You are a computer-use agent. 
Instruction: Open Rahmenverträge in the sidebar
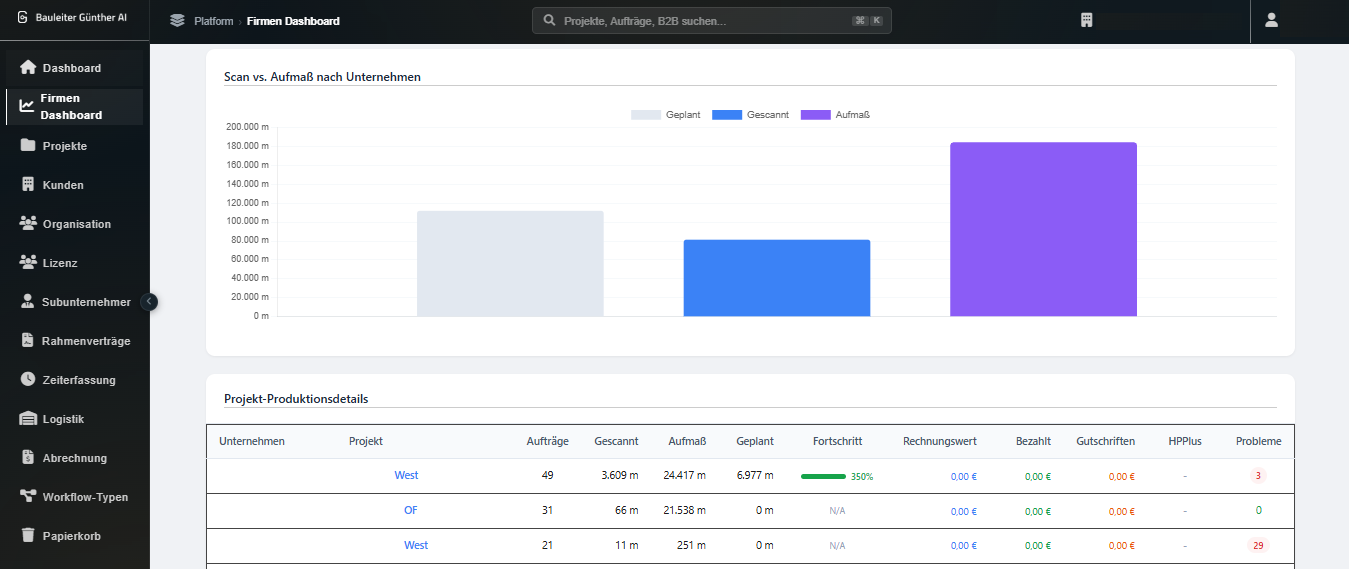point(75,341)
